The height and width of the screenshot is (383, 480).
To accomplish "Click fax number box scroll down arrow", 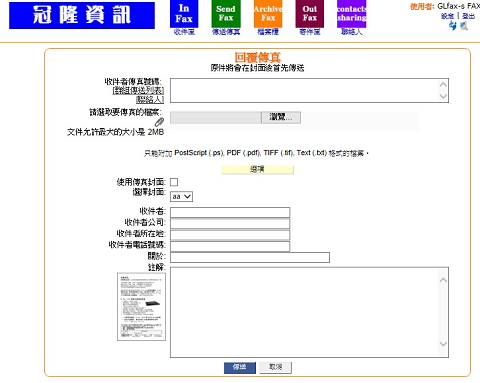I will pyautogui.click(x=443, y=96).
